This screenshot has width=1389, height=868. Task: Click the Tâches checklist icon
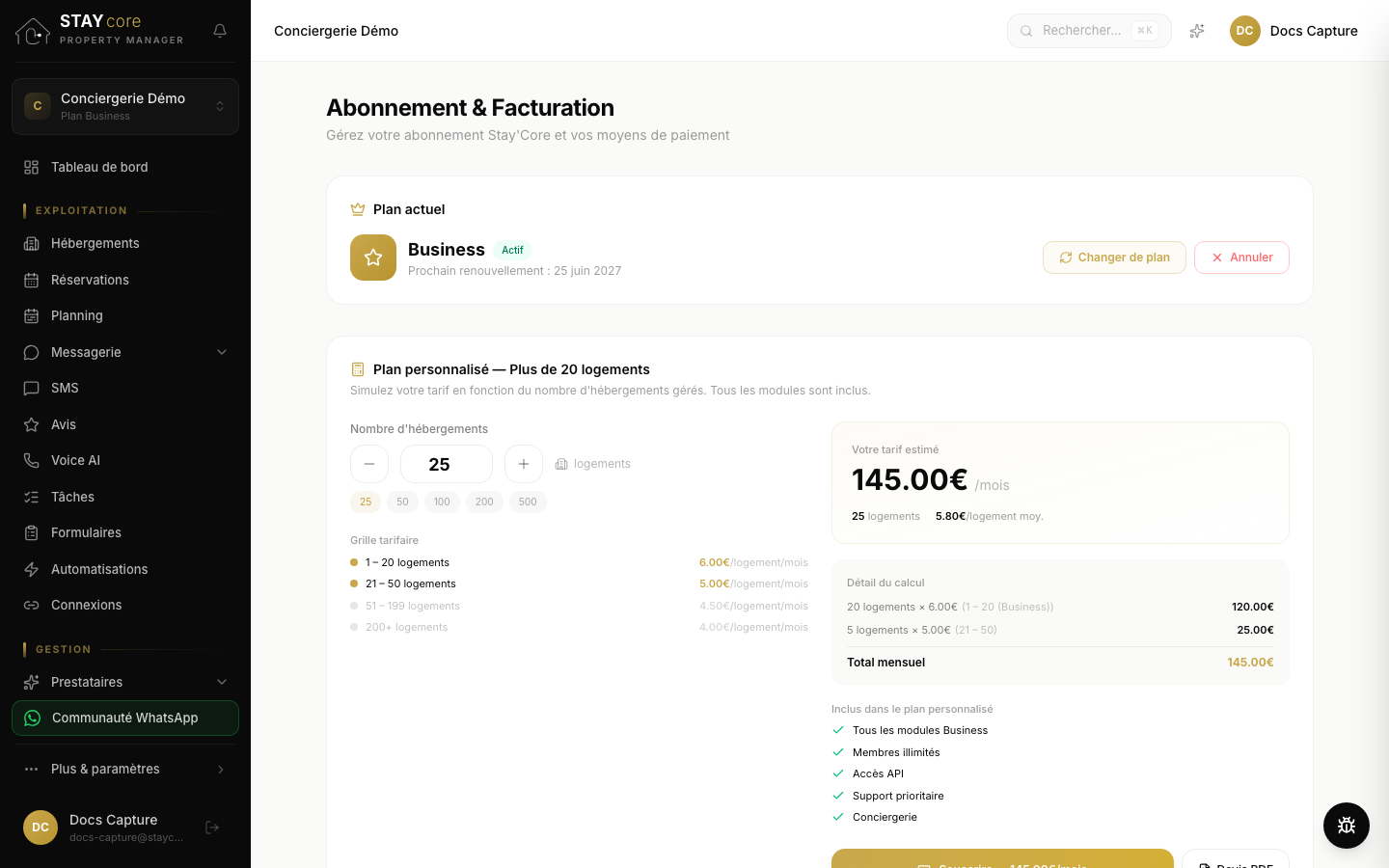pyautogui.click(x=31, y=497)
